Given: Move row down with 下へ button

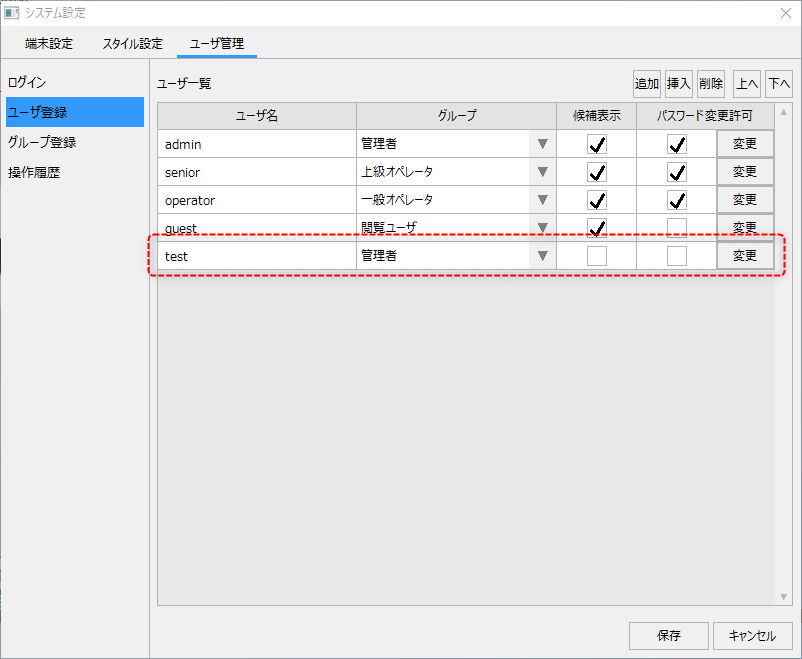Looking at the screenshot, I should (779, 84).
